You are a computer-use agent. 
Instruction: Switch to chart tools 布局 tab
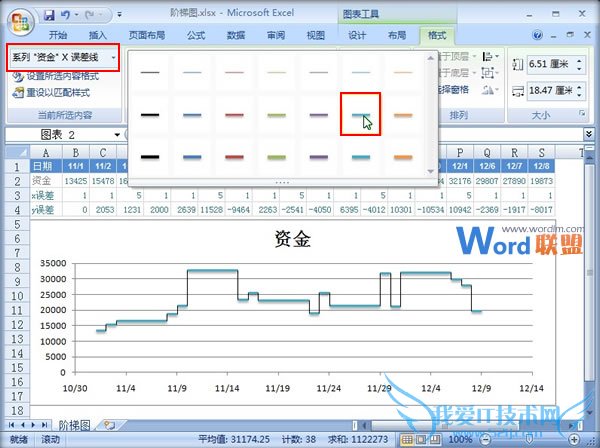[397, 35]
